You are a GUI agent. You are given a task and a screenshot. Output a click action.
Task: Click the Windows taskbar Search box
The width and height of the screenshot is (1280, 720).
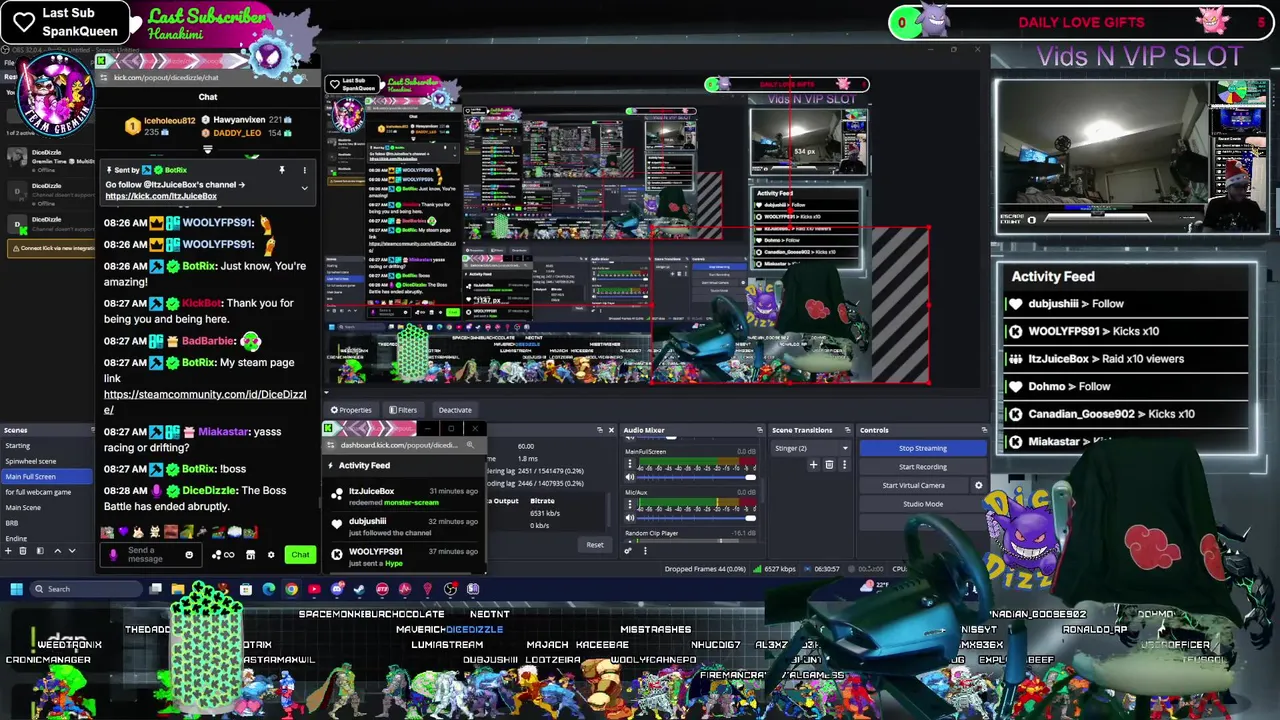[x=86, y=589]
